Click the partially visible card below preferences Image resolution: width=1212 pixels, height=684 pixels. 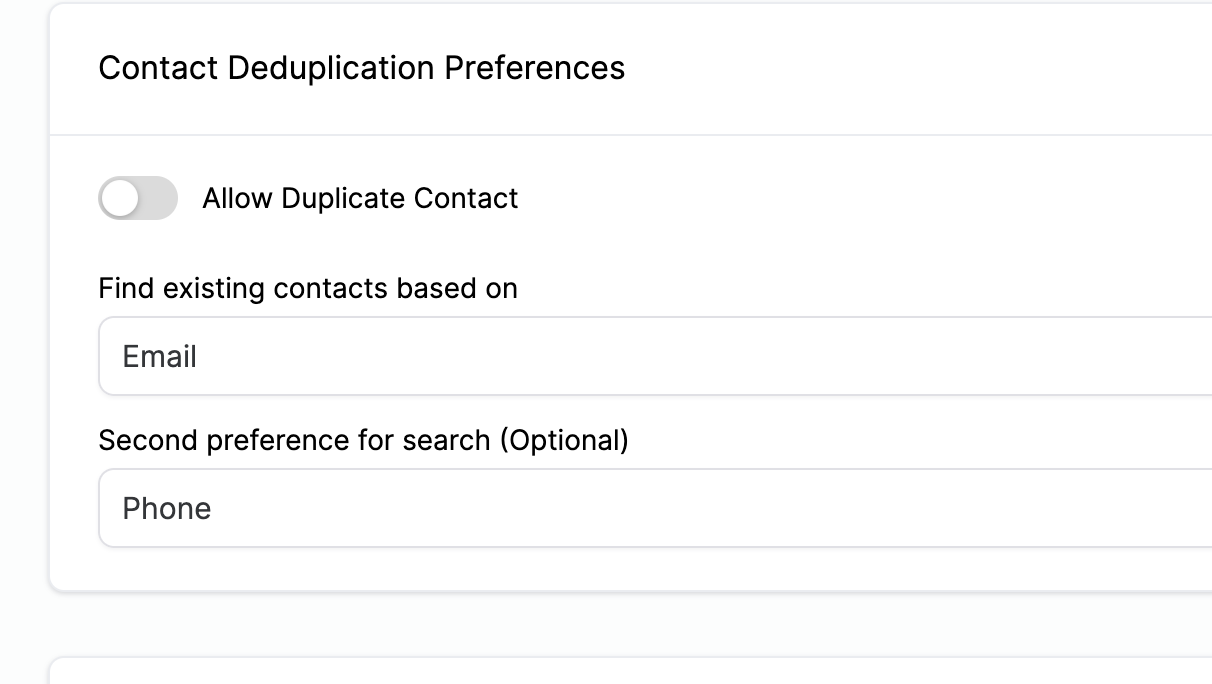point(630,671)
